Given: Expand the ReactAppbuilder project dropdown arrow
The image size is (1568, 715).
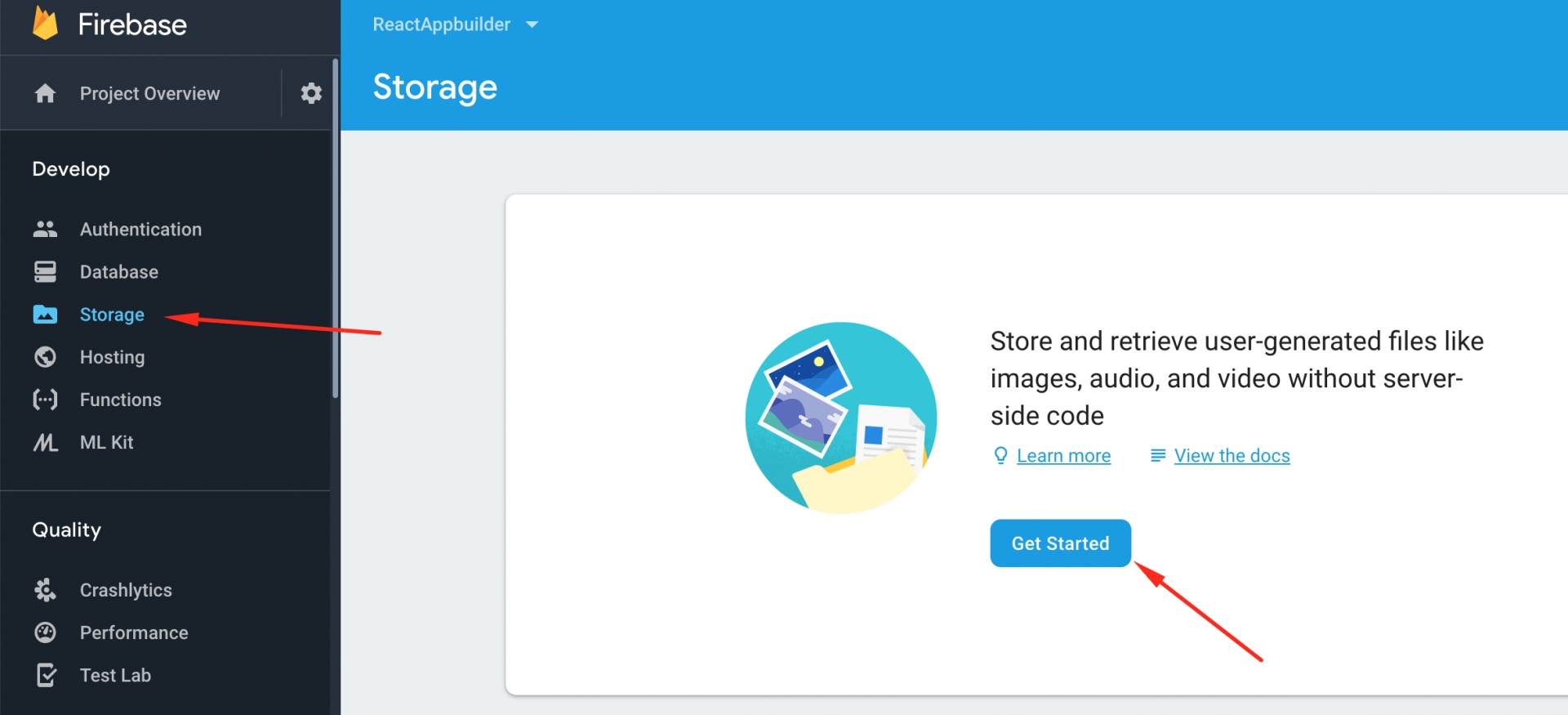Looking at the screenshot, I should [x=532, y=25].
